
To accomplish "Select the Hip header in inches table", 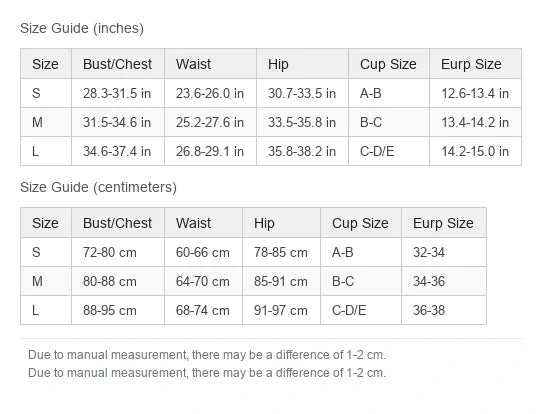I will pos(303,64).
